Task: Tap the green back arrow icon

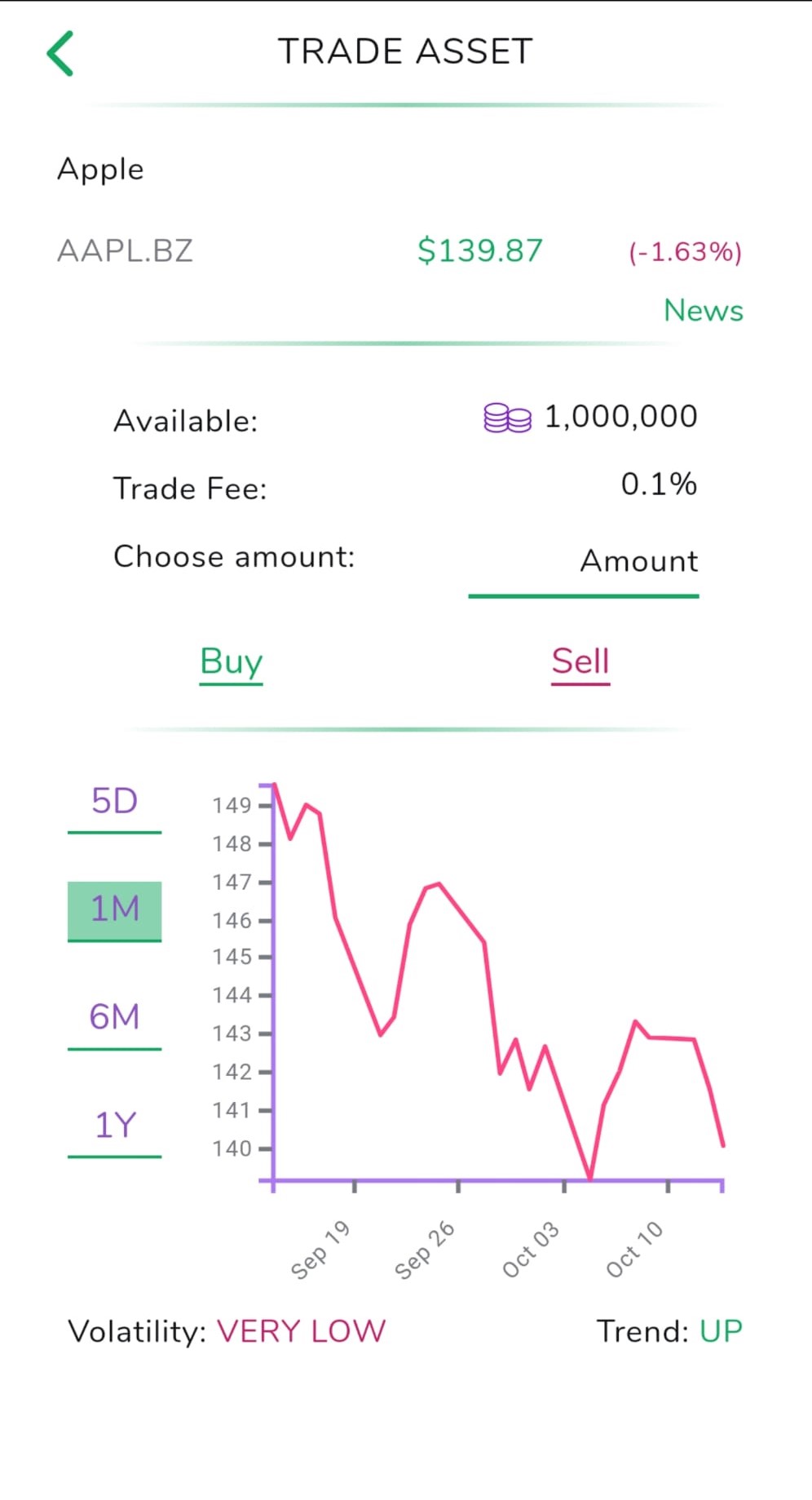Action: pos(60,54)
